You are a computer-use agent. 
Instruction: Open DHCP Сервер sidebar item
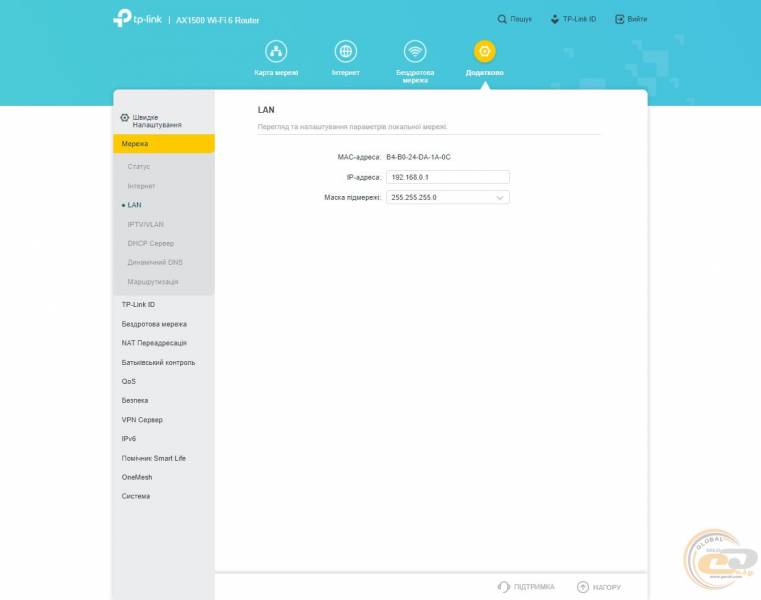click(150, 243)
